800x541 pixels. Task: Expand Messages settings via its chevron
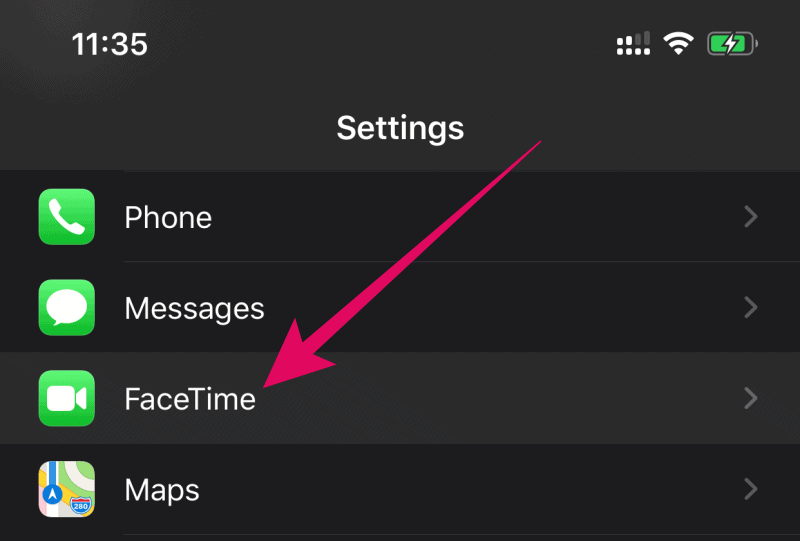(x=751, y=308)
